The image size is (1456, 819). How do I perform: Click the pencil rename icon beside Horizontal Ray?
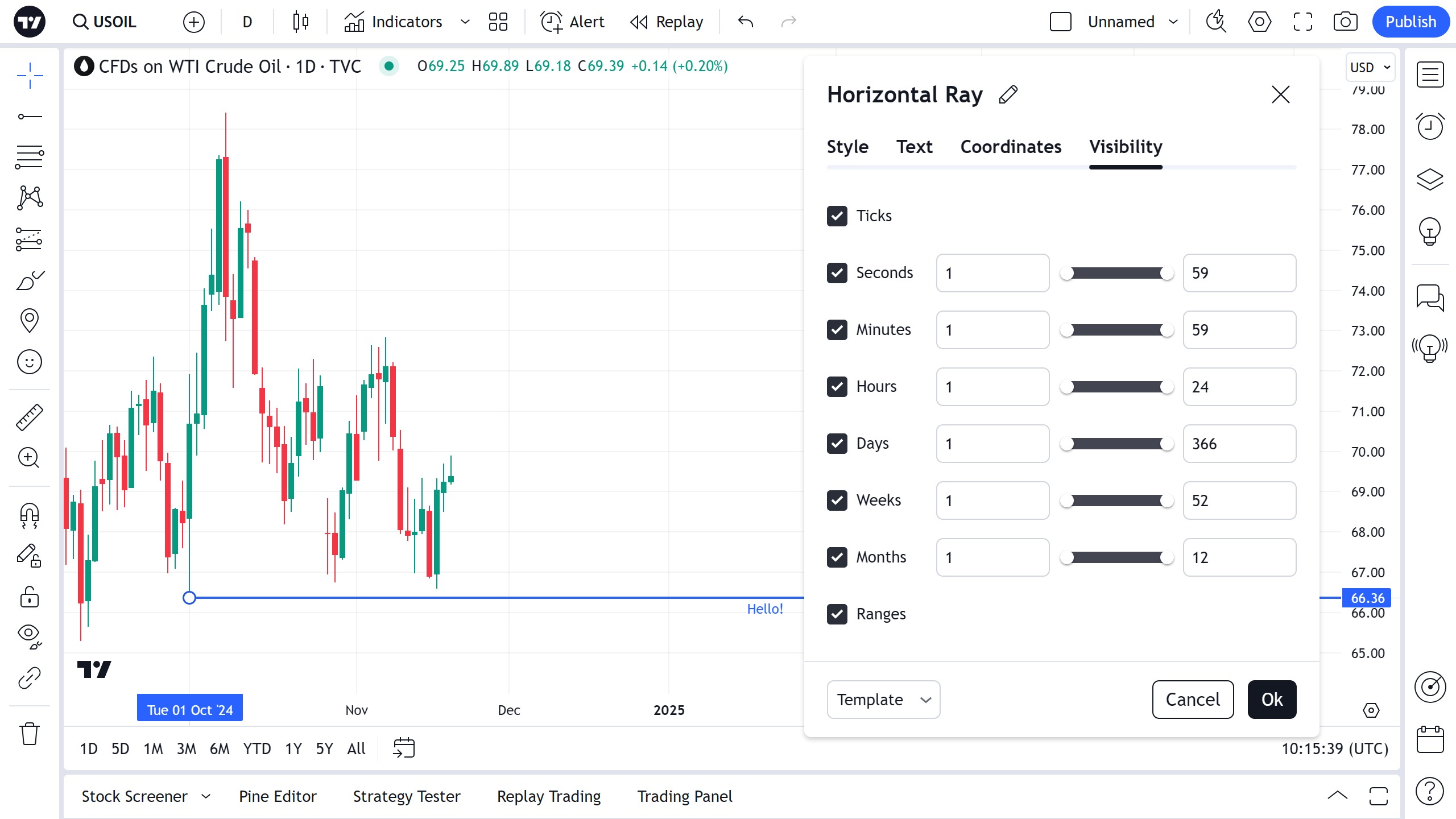click(x=1008, y=94)
